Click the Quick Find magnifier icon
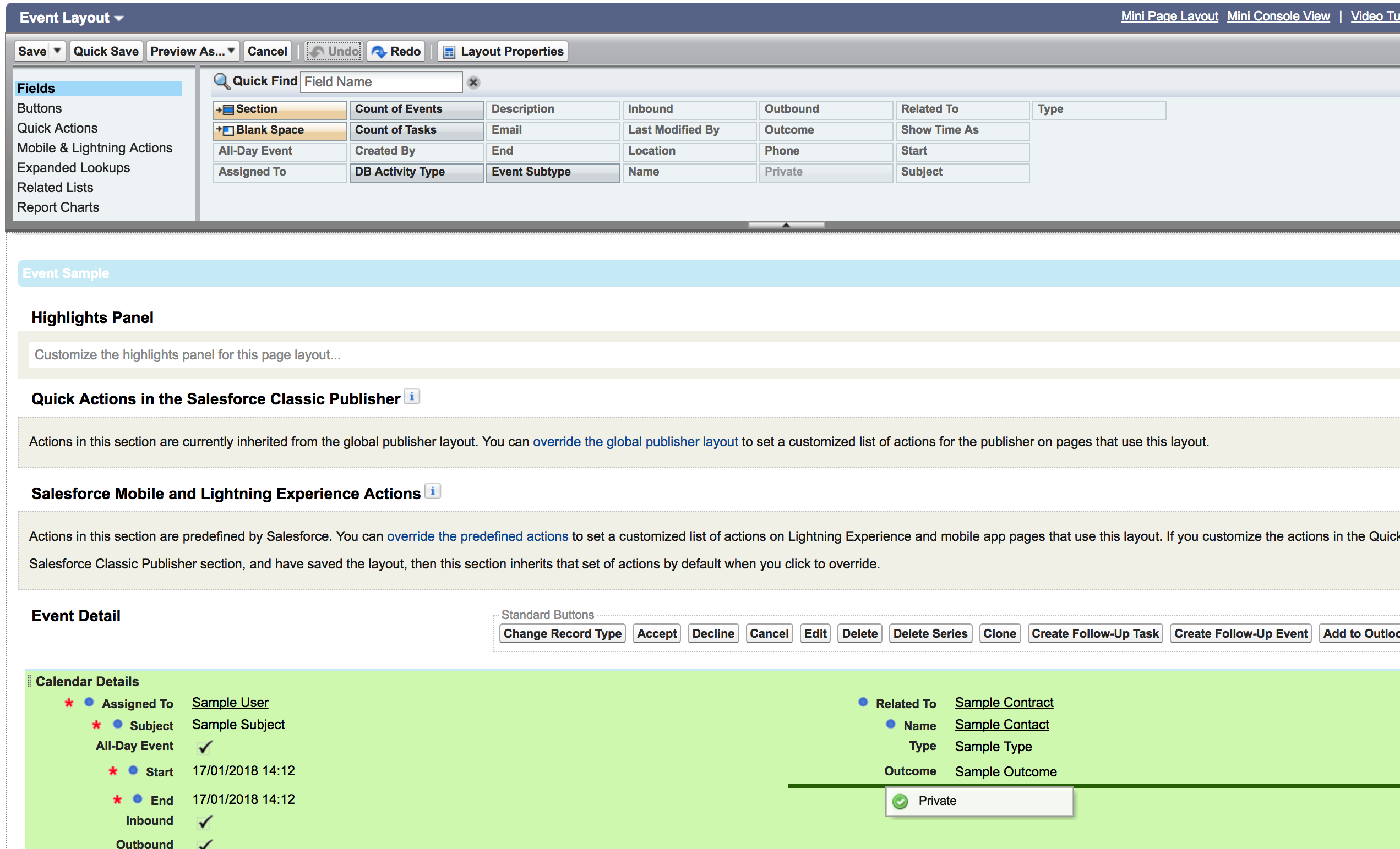 coord(221,82)
